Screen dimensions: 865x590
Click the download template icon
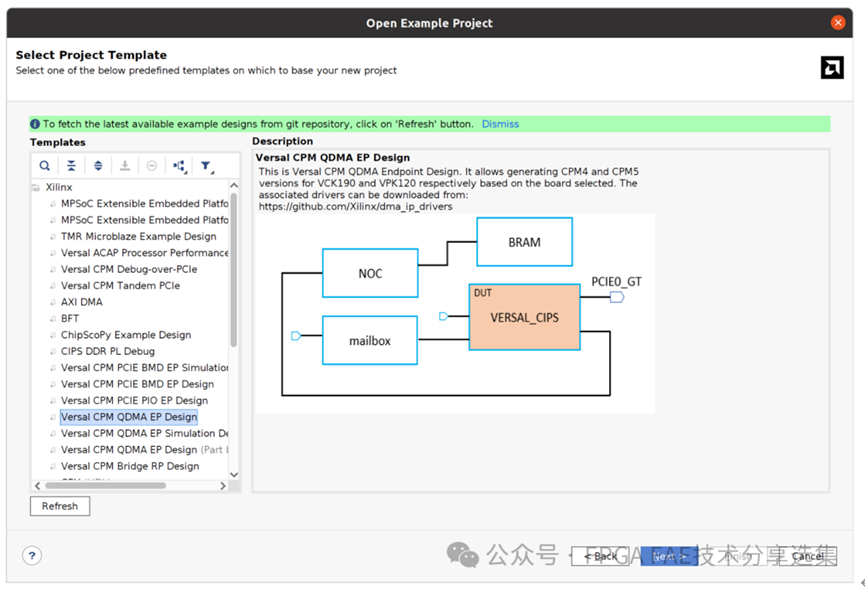tap(125, 166)
